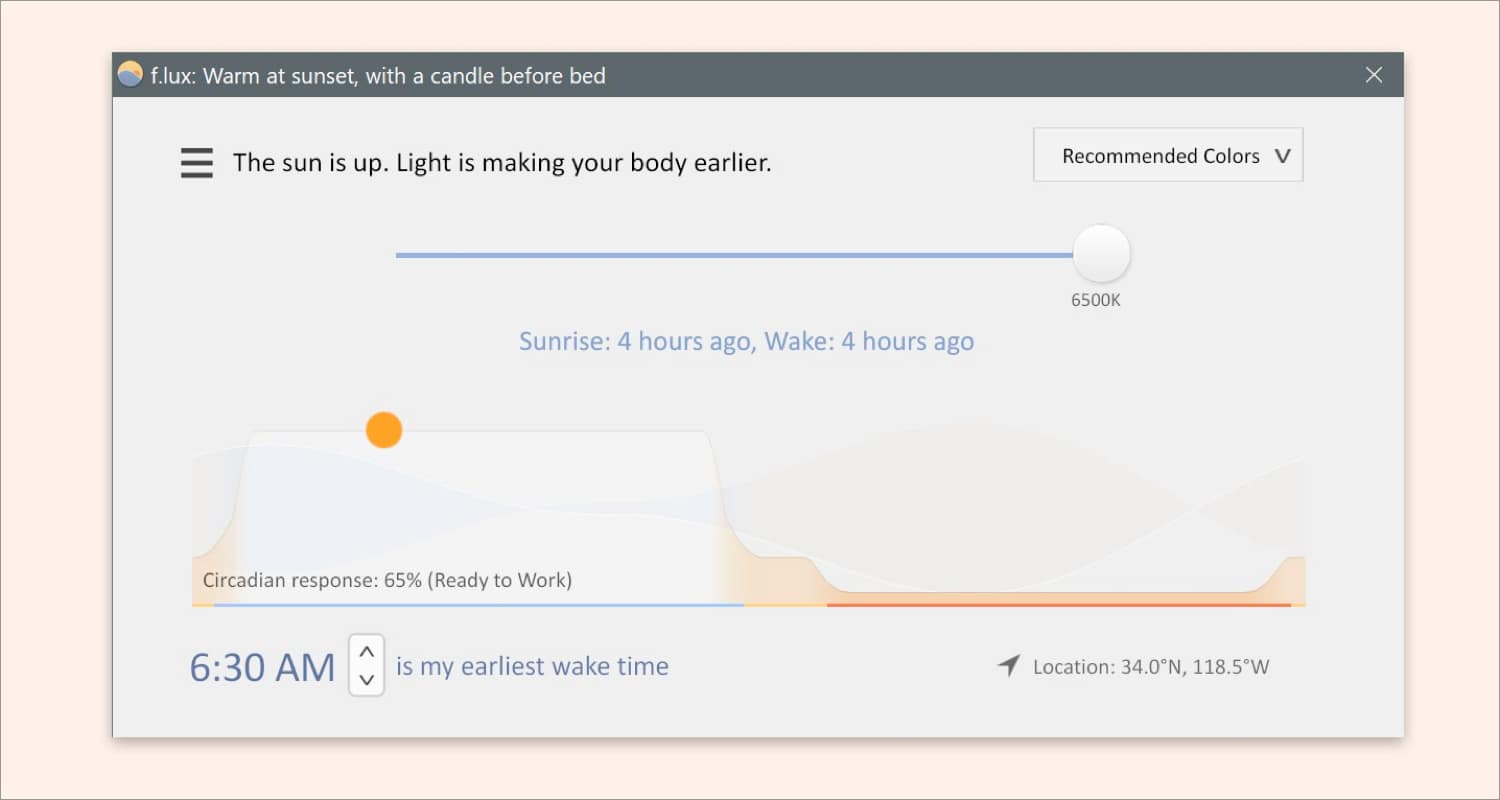Click the f.lux window title text
The width and height of the screenshot is (1500, 800).
378,76
